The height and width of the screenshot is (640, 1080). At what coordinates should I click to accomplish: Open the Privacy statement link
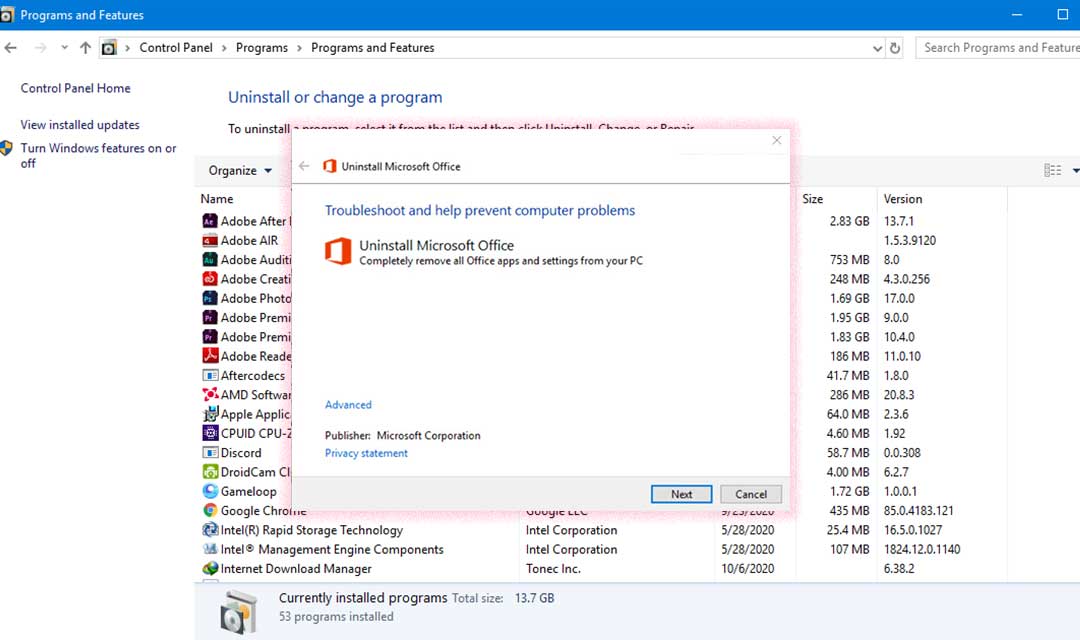point(366,453)
